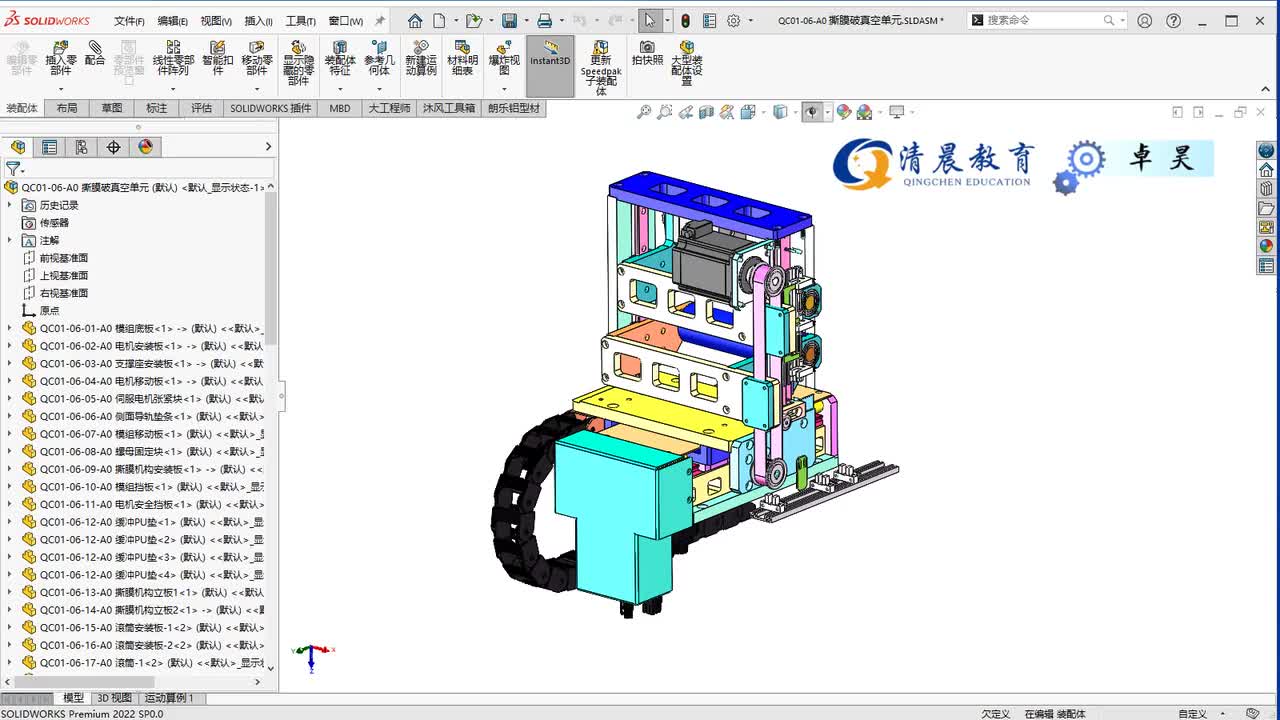Viewport: 1280px width, 720px height.
Task: Click the Select cursor tool
Action: click(650, 20)
